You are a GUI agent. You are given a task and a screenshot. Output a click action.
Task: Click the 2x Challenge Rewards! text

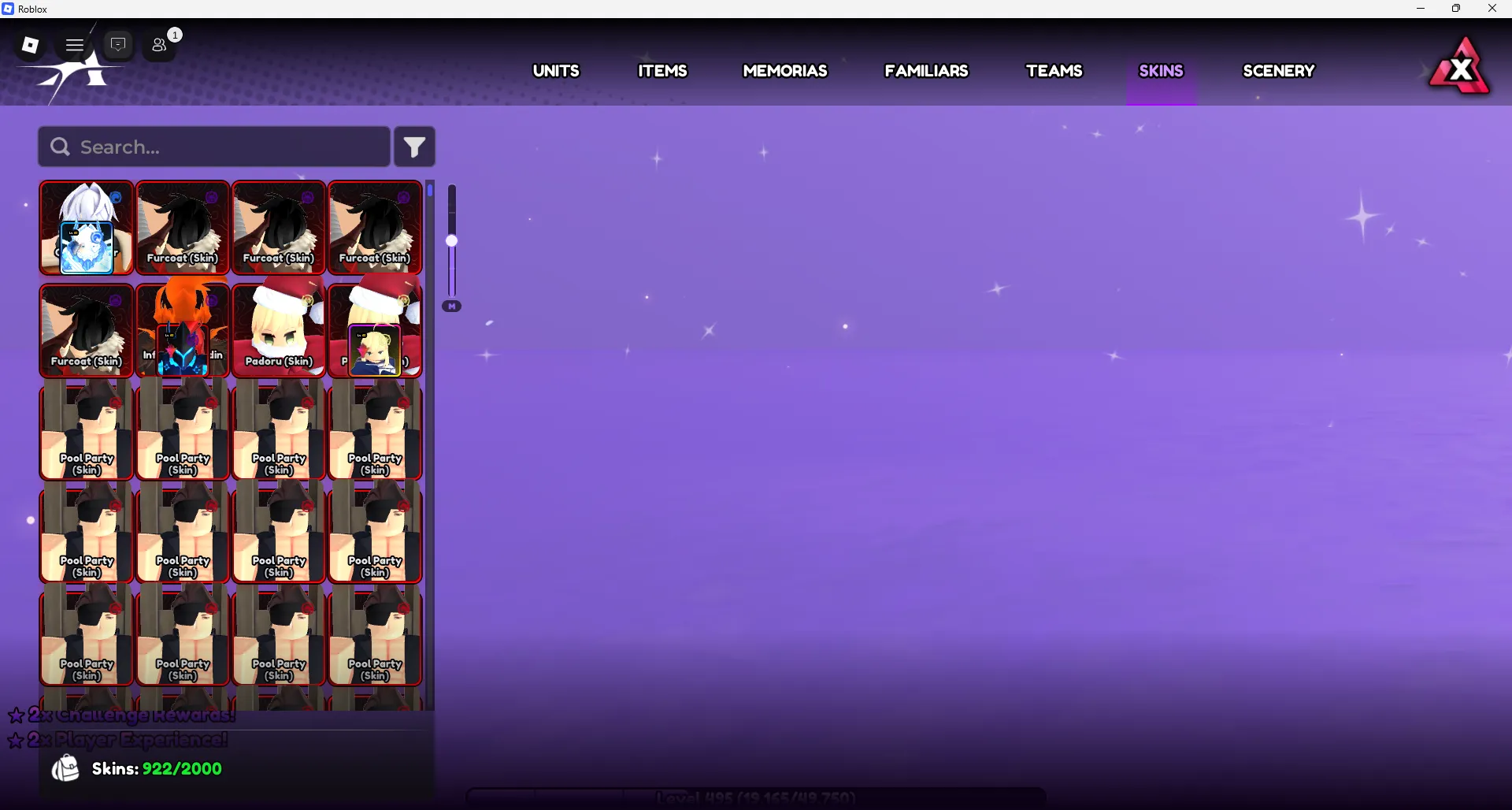(x=131, y=715)
